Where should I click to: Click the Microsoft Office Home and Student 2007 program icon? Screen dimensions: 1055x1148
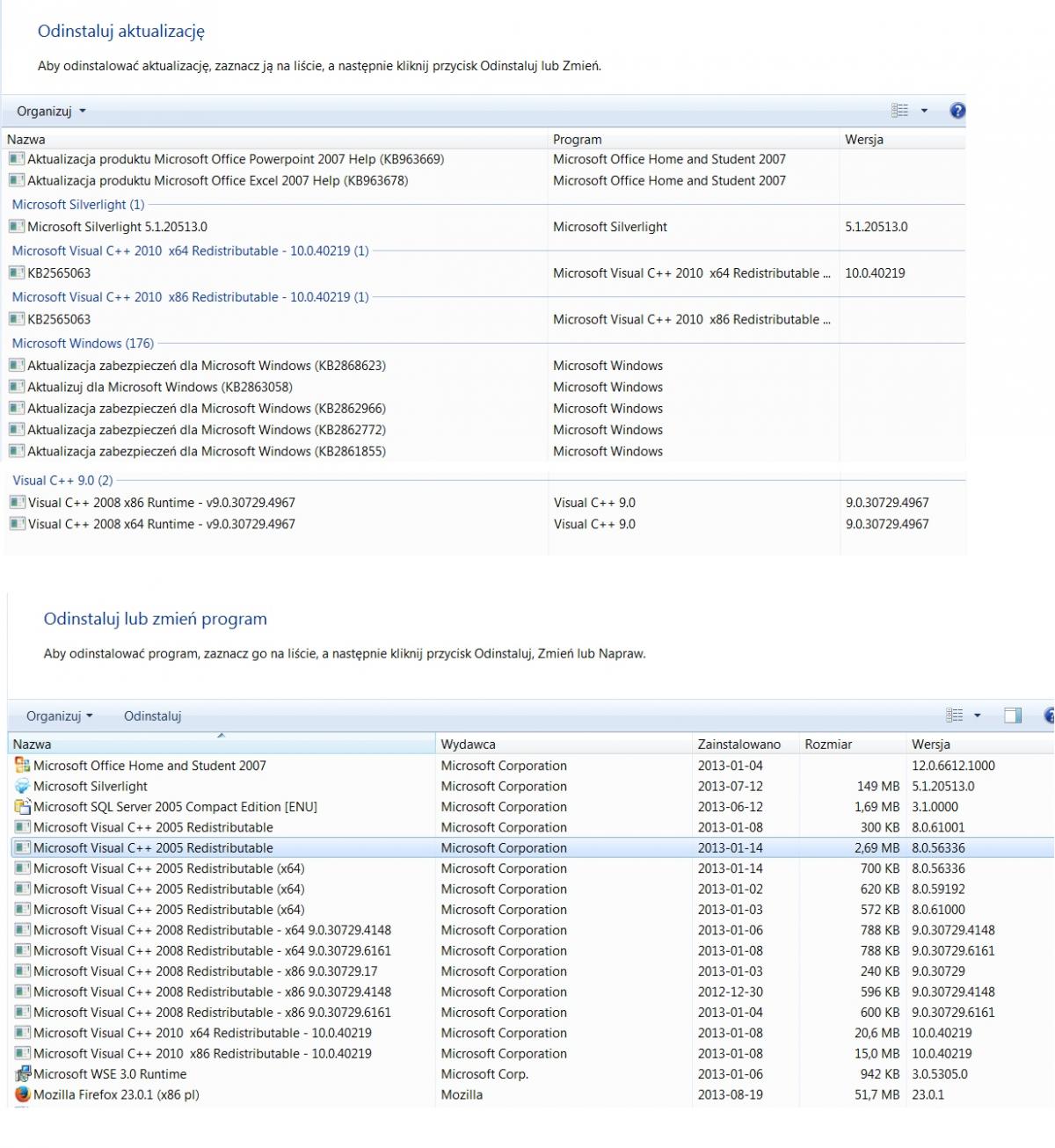point(22,766)
